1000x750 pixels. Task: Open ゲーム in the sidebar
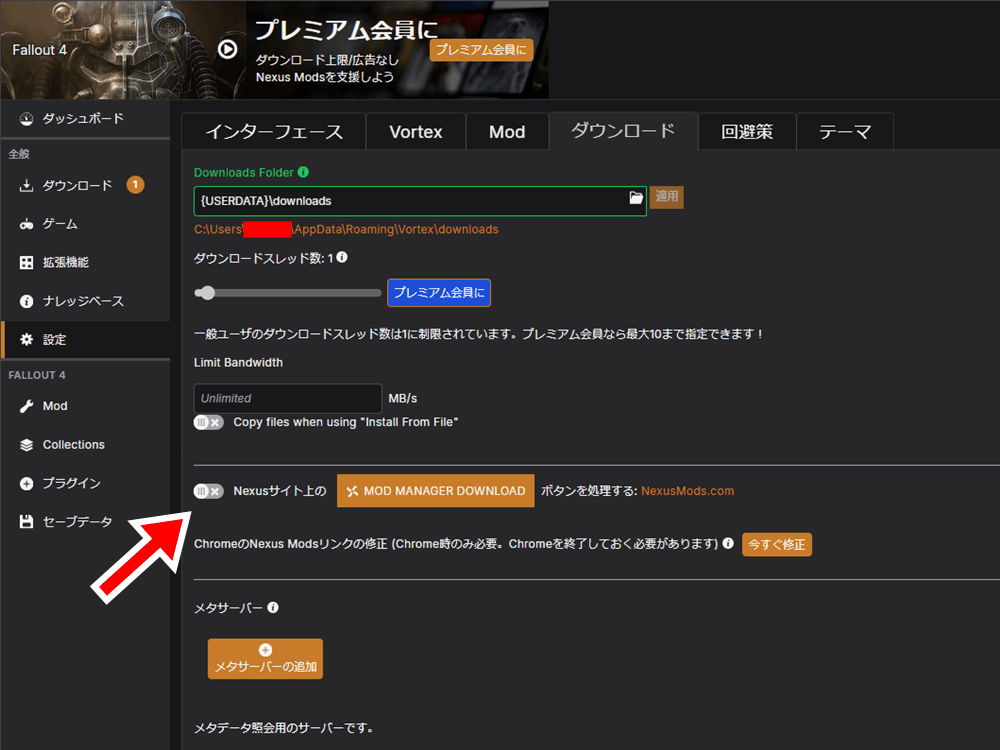[85, 224]
